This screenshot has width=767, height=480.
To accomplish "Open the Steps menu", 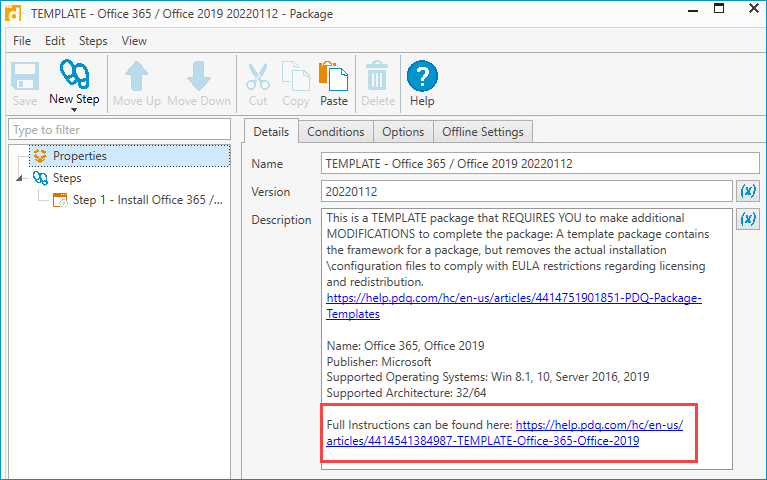I will click(x=93, y=41).
